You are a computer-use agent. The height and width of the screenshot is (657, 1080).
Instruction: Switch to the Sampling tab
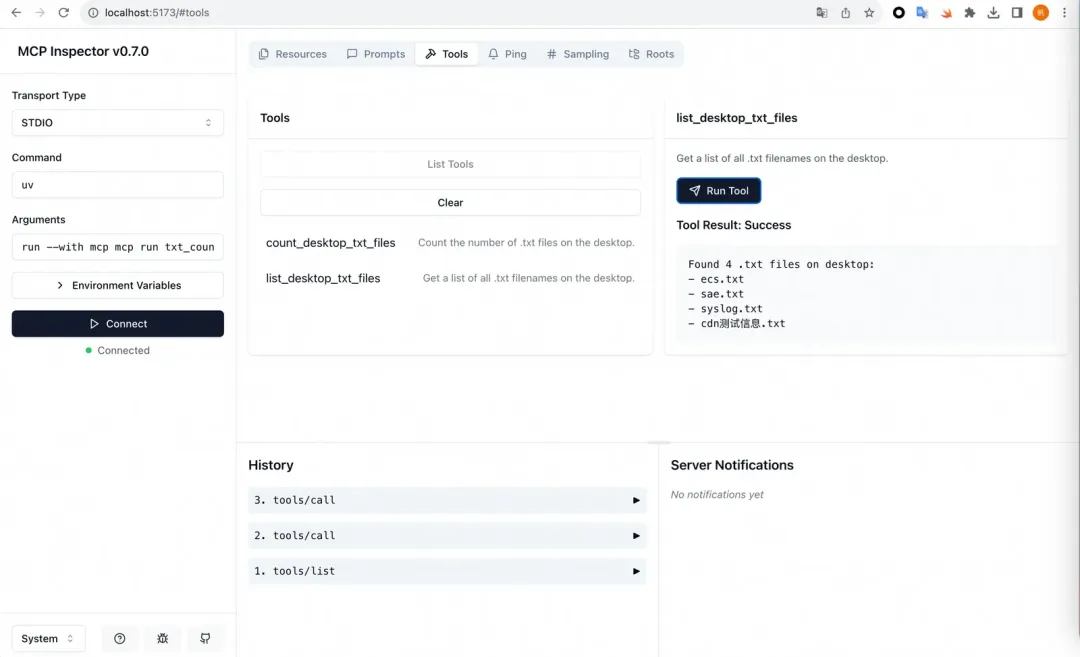click(577, 54)
